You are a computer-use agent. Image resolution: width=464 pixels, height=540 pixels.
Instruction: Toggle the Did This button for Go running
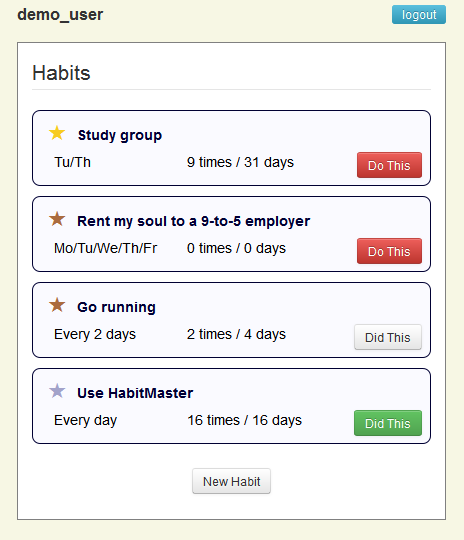(388, 337)
